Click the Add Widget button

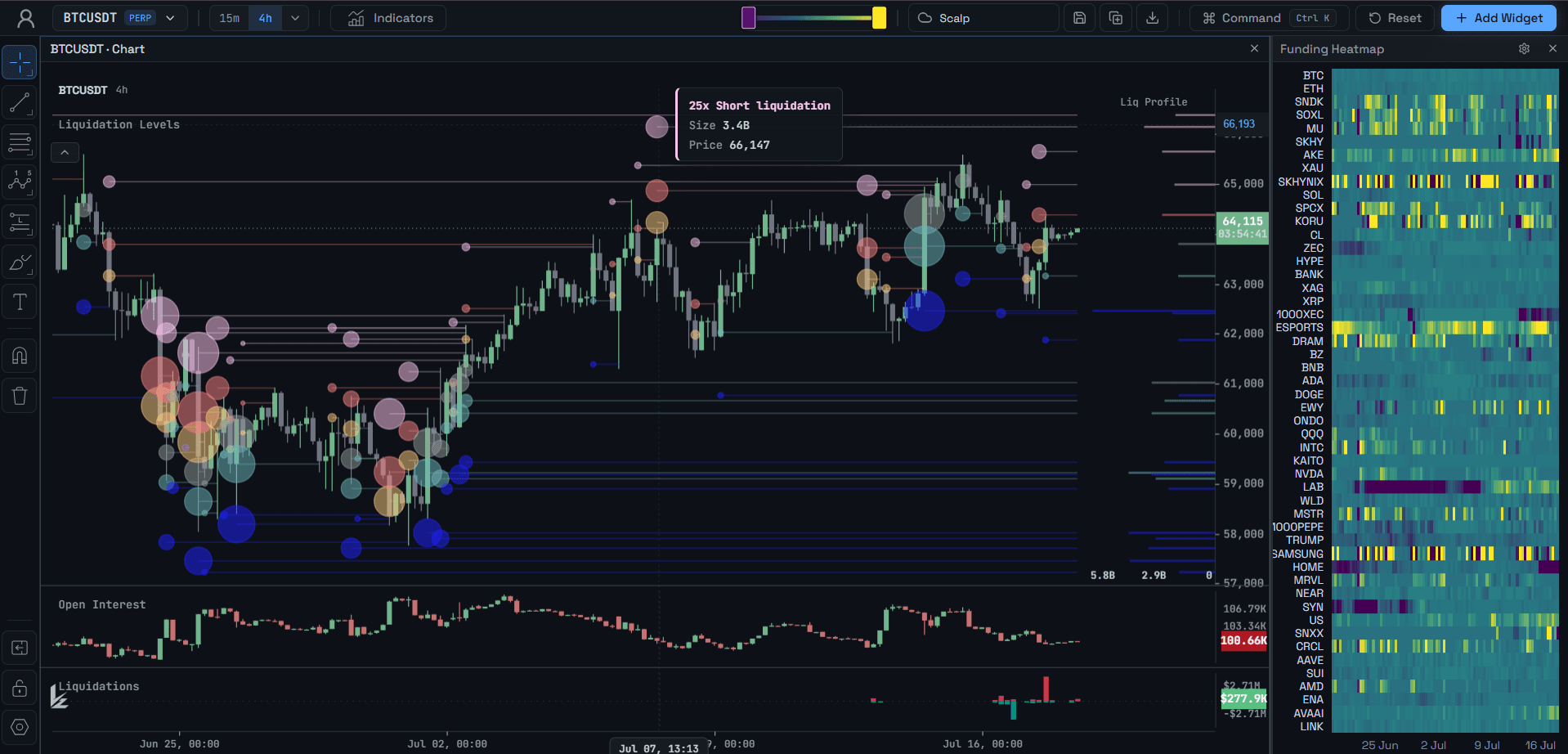[1499, 18]
